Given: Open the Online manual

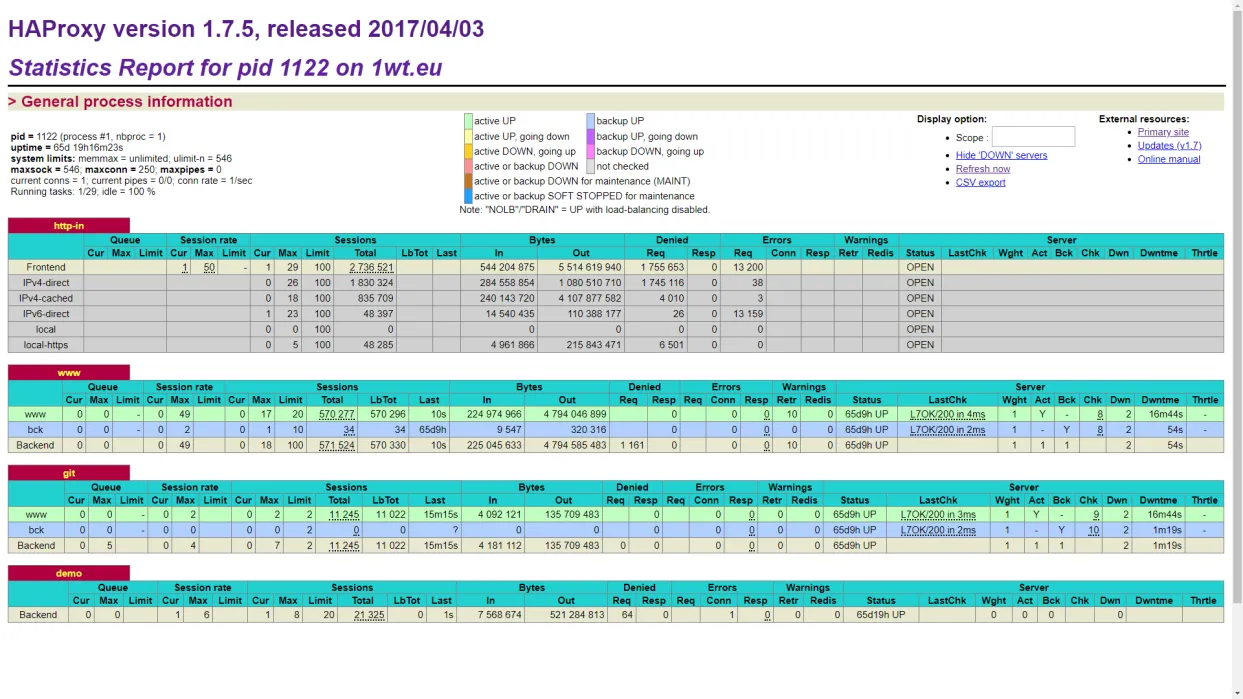Looking at the screenshot, I should [1168, 158].
